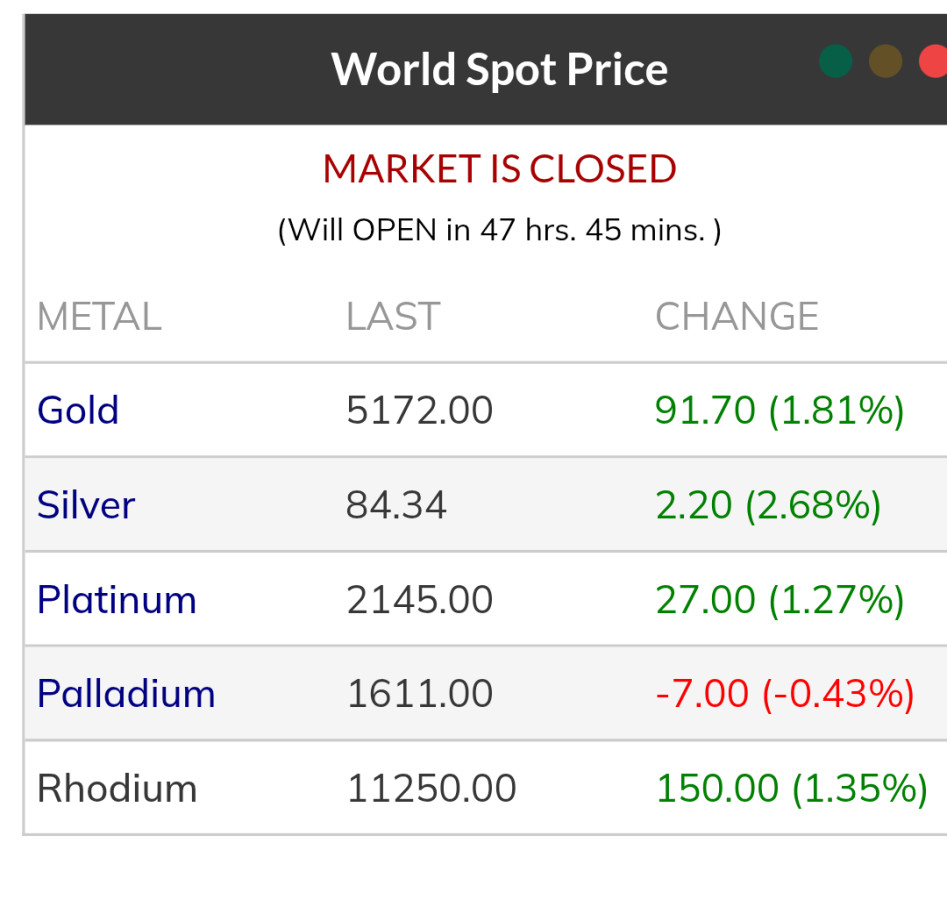Select the Rhodium row label
The height and width of the screenshot is (900, 947).
coord(117,789)
